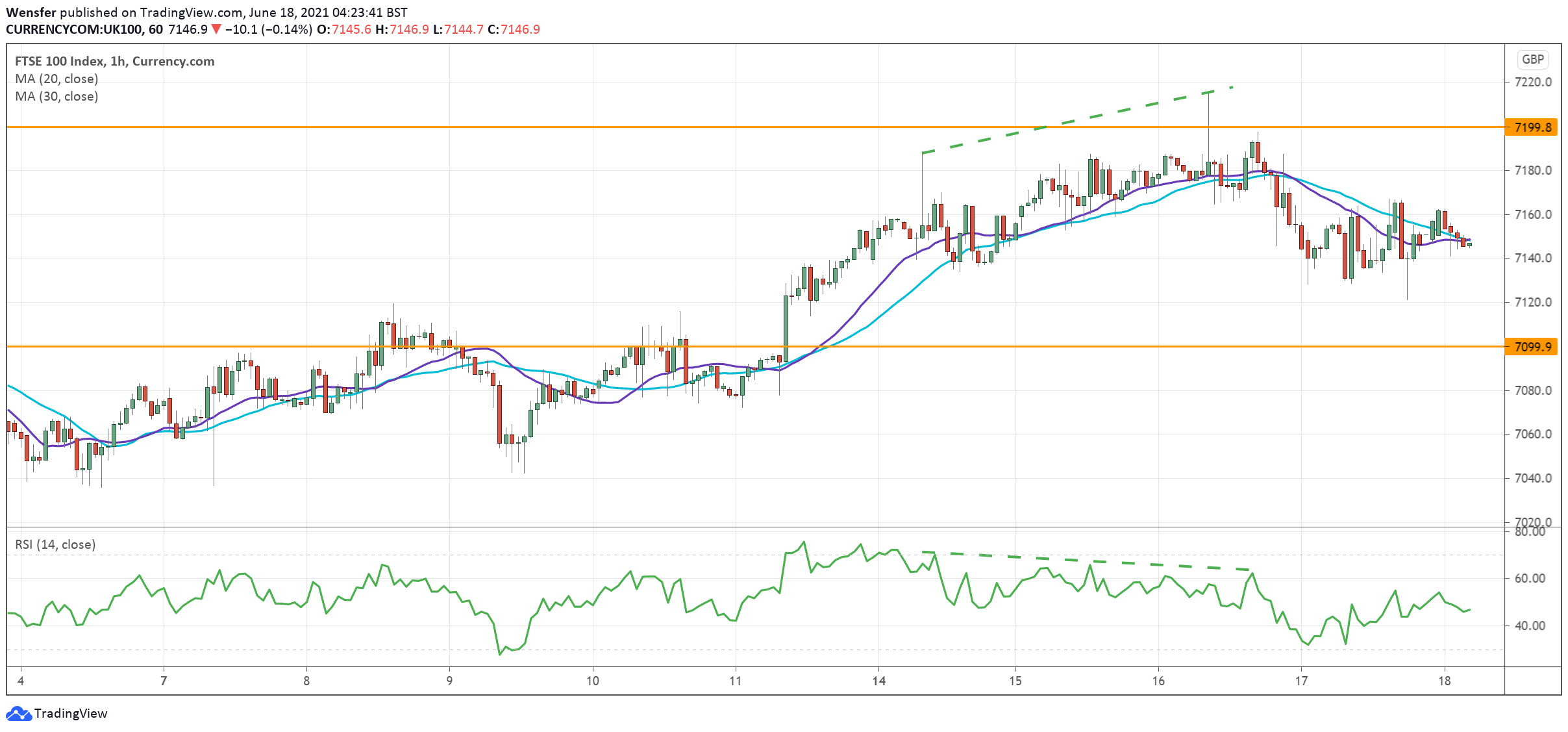1568x732 pixels.
Task: Click the Wensfer author name in header
Action: [31, 12]
